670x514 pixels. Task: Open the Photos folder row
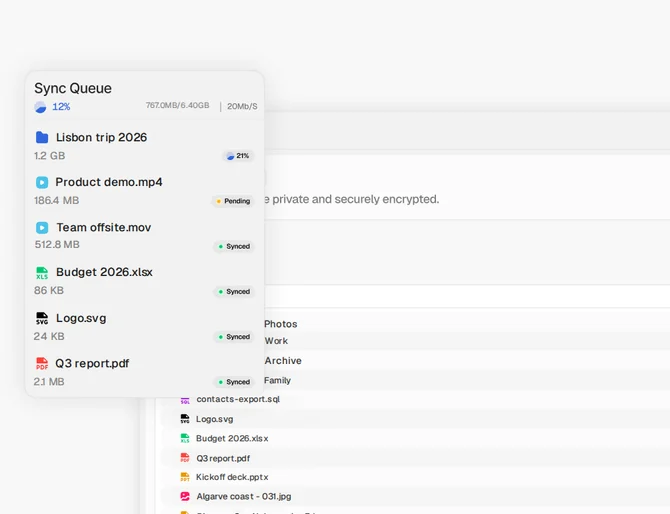(x=281, y=324)
